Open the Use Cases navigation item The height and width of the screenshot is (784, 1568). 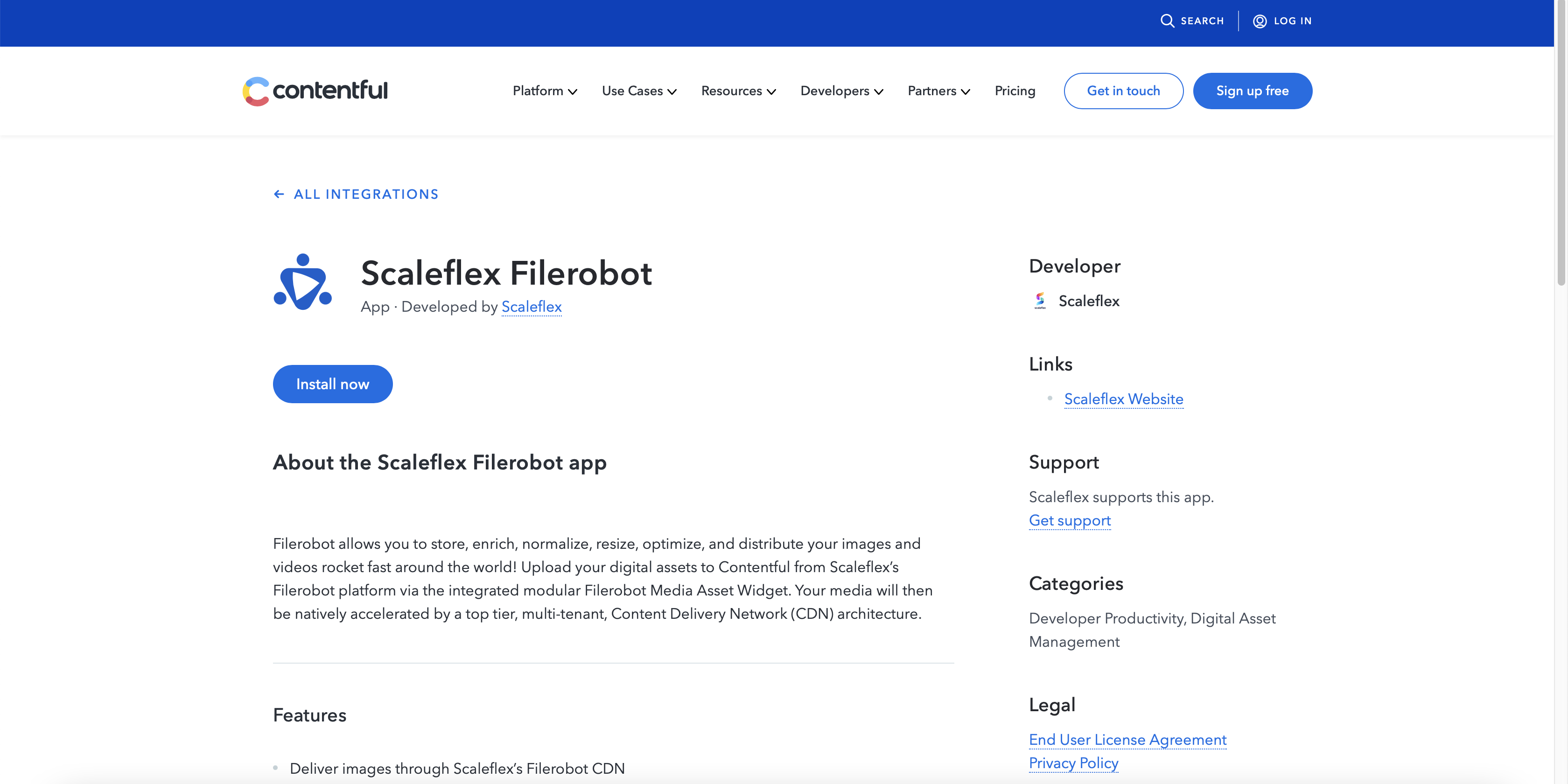(x=639, y=91)
